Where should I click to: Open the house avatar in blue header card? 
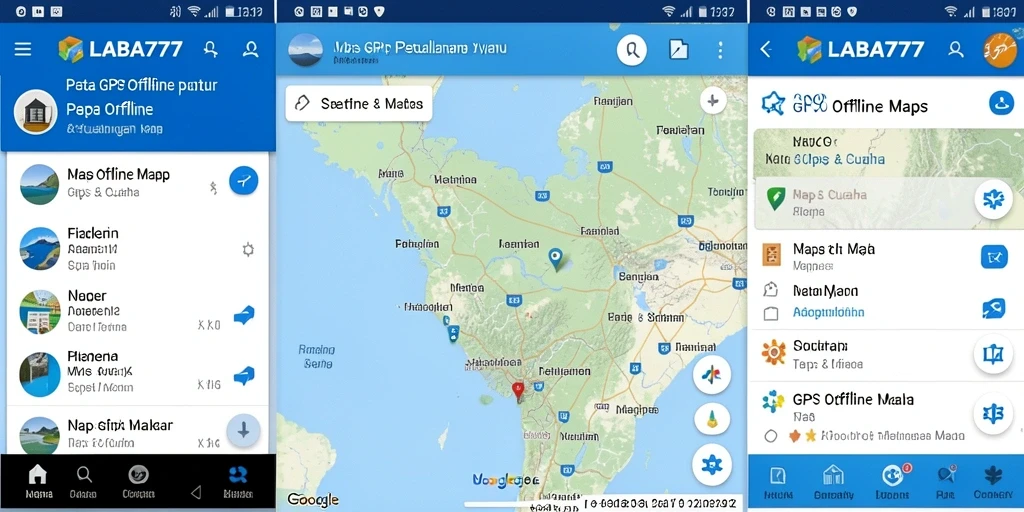click(x=35, y=112)
